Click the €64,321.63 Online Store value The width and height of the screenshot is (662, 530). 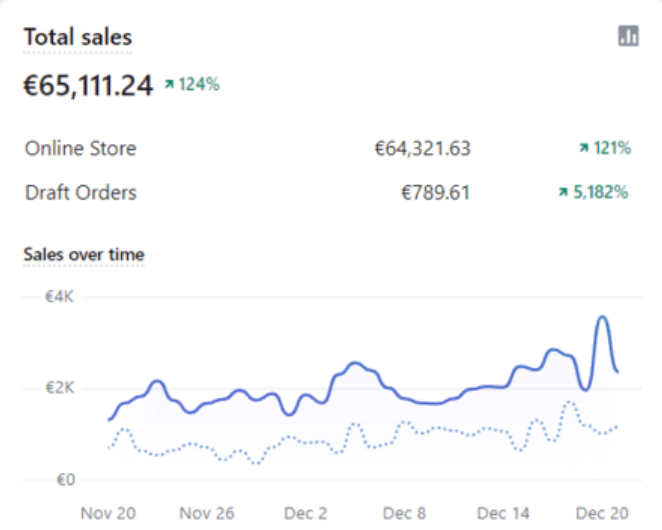[422, 149]
